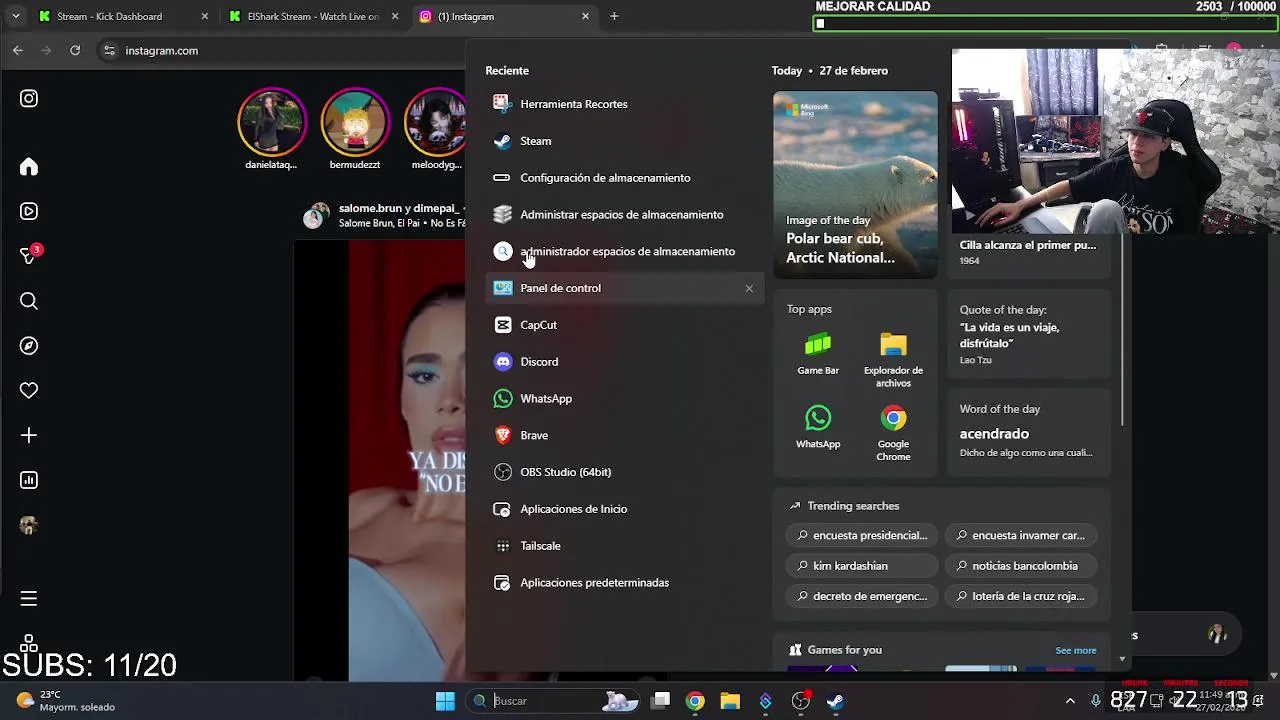Screen dimensions: 1280x720
Task: Open Instagram Home from the sidebar
Action: [29, 167]
